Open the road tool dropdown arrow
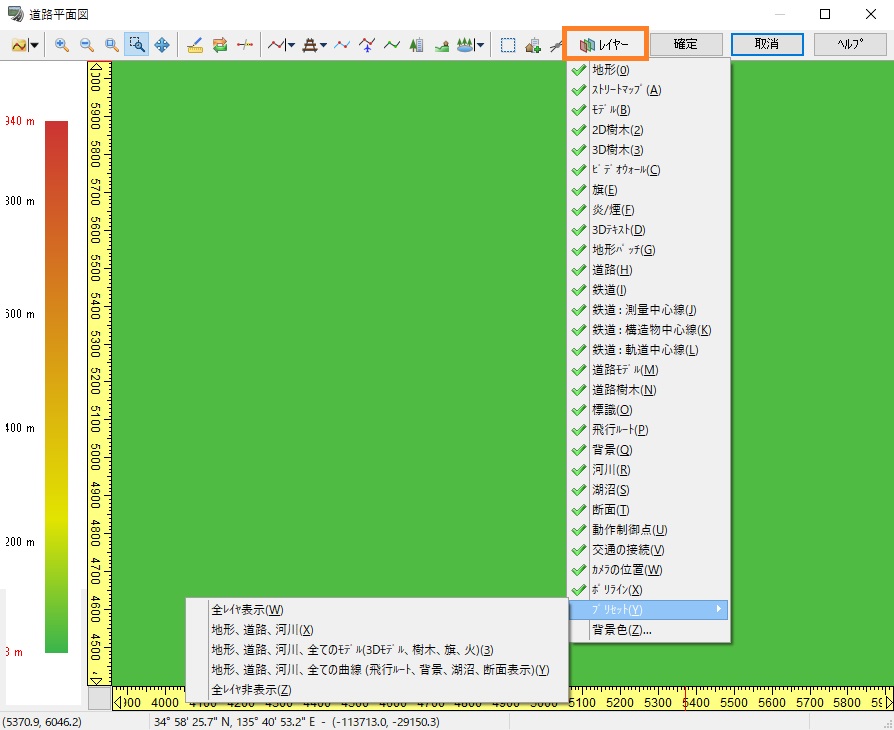Viewport: 894px width, 730px height. pyautogui.click(x=291, y=44)
